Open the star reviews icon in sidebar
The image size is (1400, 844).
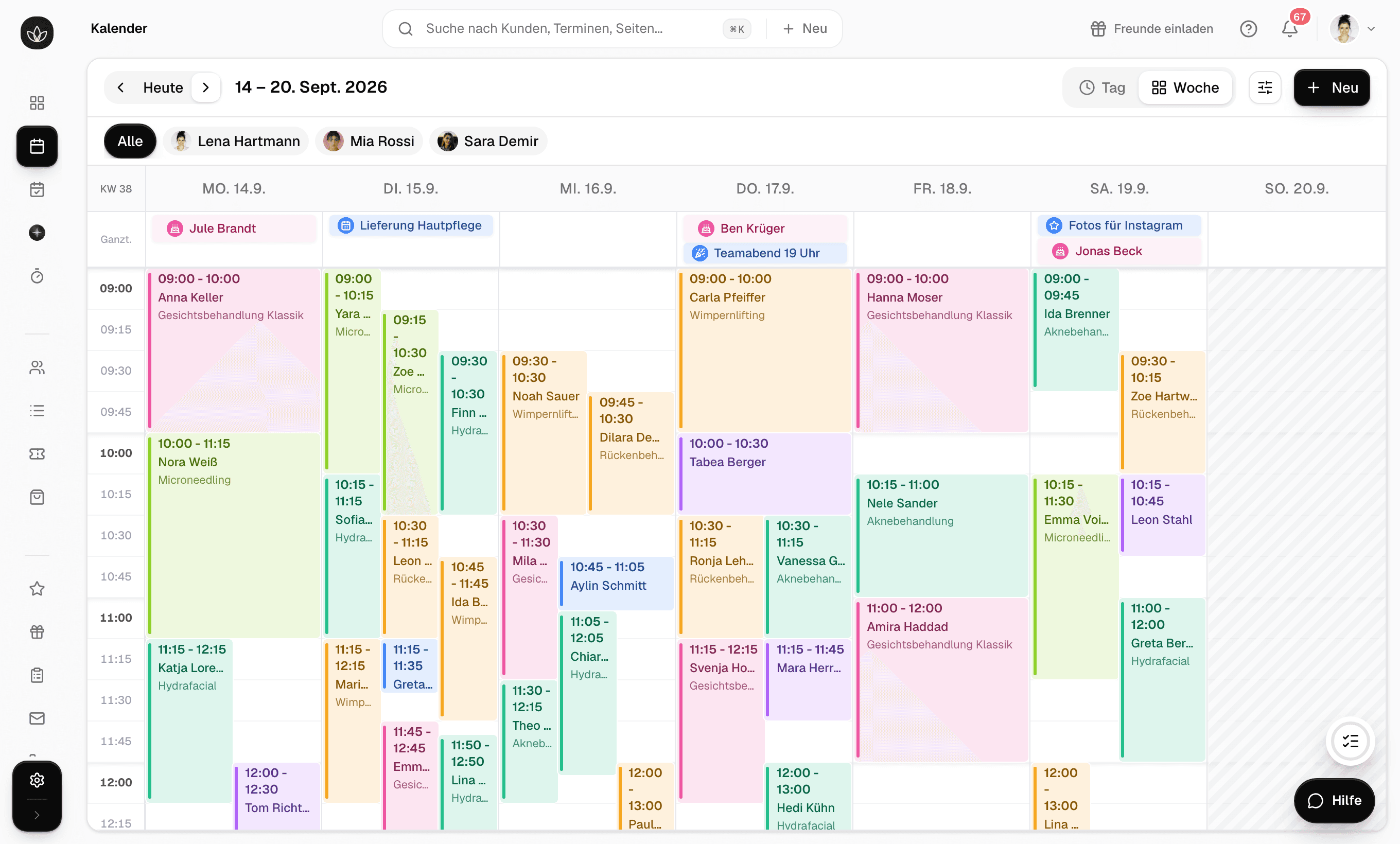[37, 588]
